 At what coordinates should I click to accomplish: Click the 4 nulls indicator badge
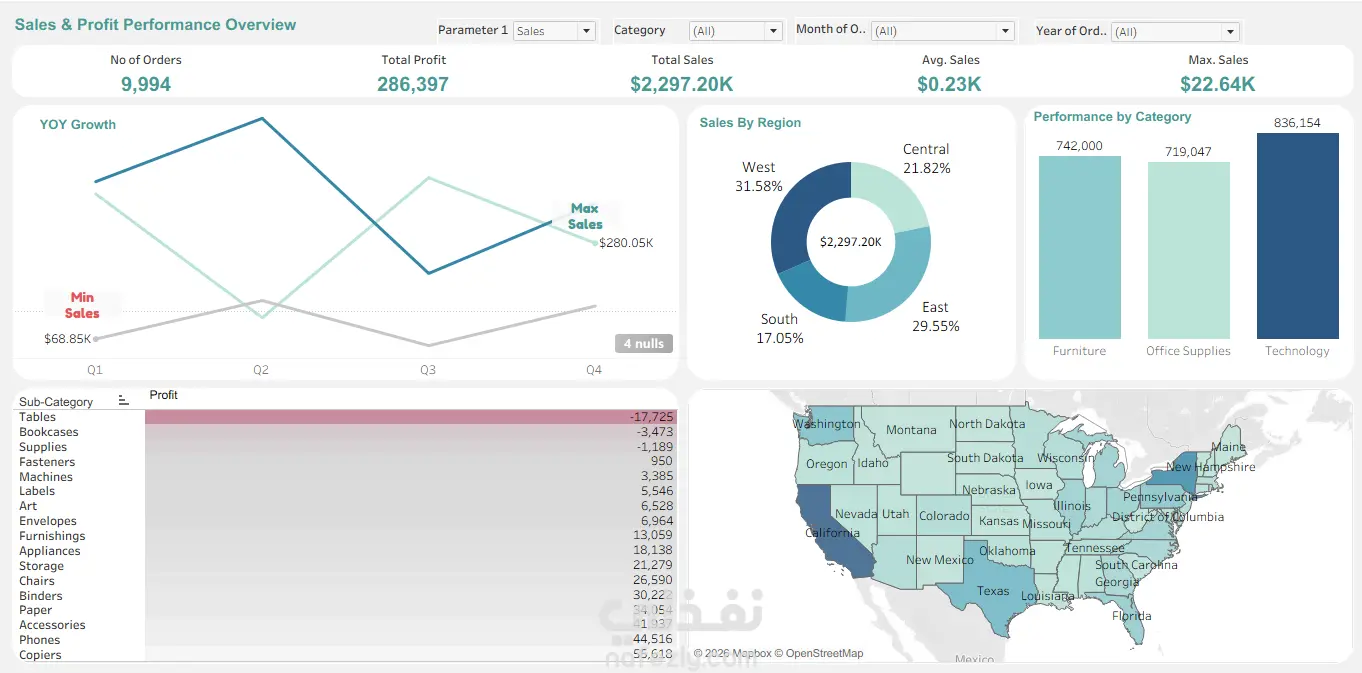click(644, 344)
